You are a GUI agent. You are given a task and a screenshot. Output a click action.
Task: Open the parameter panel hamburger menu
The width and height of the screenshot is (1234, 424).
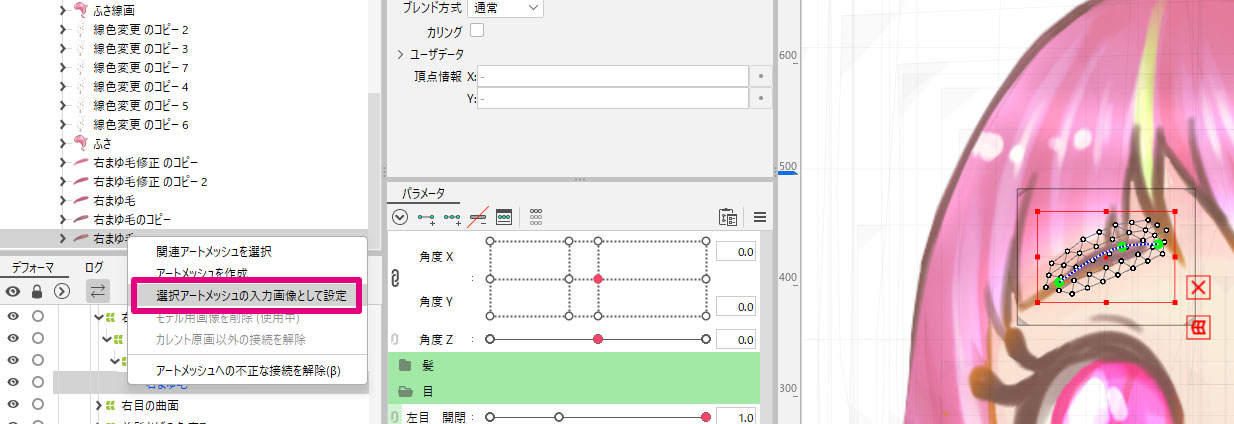[x=760, y=216]
